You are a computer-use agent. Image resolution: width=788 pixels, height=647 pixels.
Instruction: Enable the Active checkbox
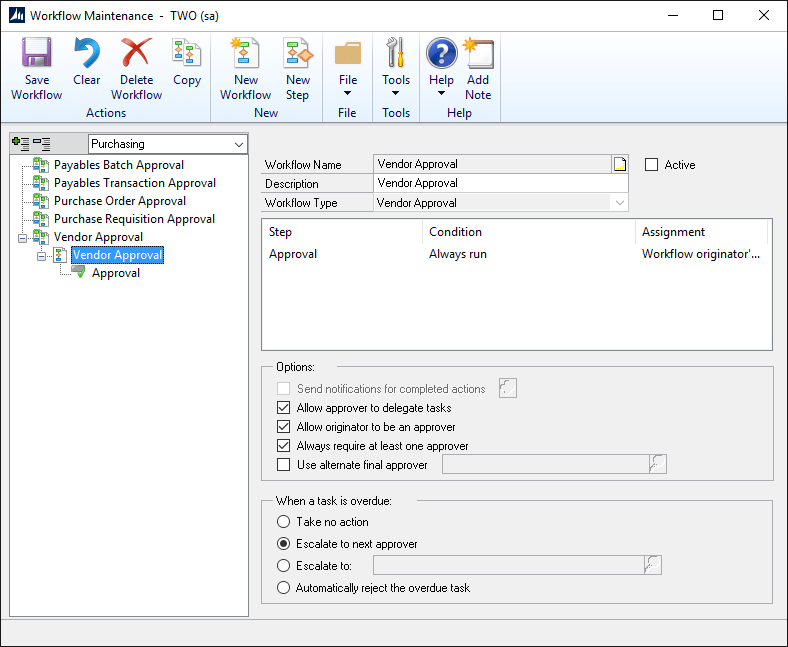click(652, 165)
